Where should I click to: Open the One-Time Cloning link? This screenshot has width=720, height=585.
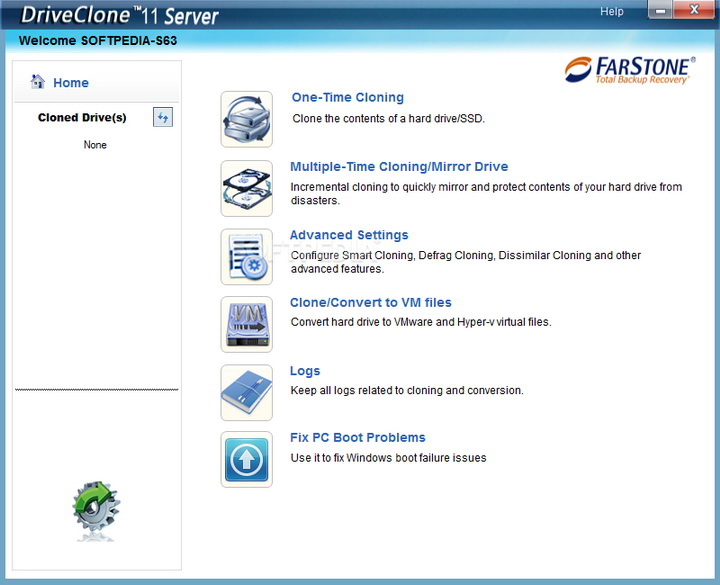click(x=348, y=97)
